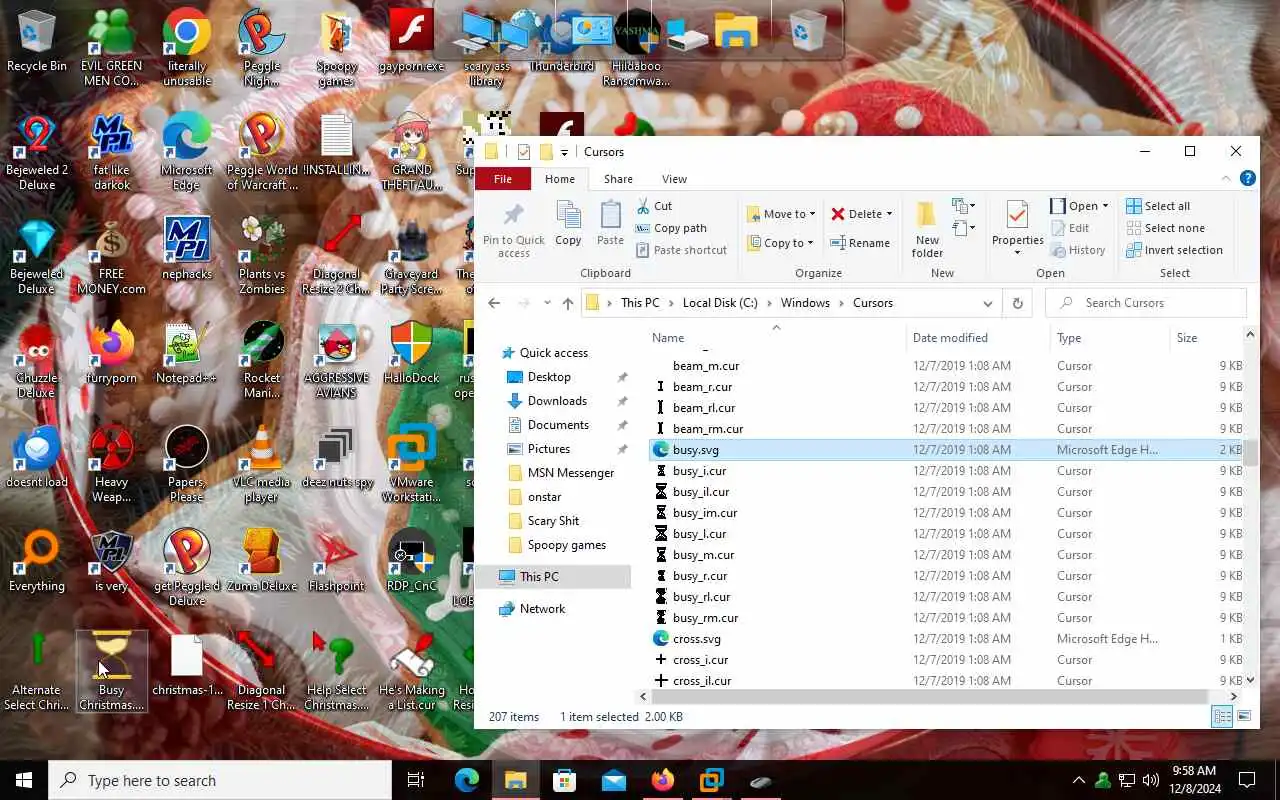The image size is (1280, 800).
Task: Open the Copy to dropdown
Action: click(x=781, y=243)
